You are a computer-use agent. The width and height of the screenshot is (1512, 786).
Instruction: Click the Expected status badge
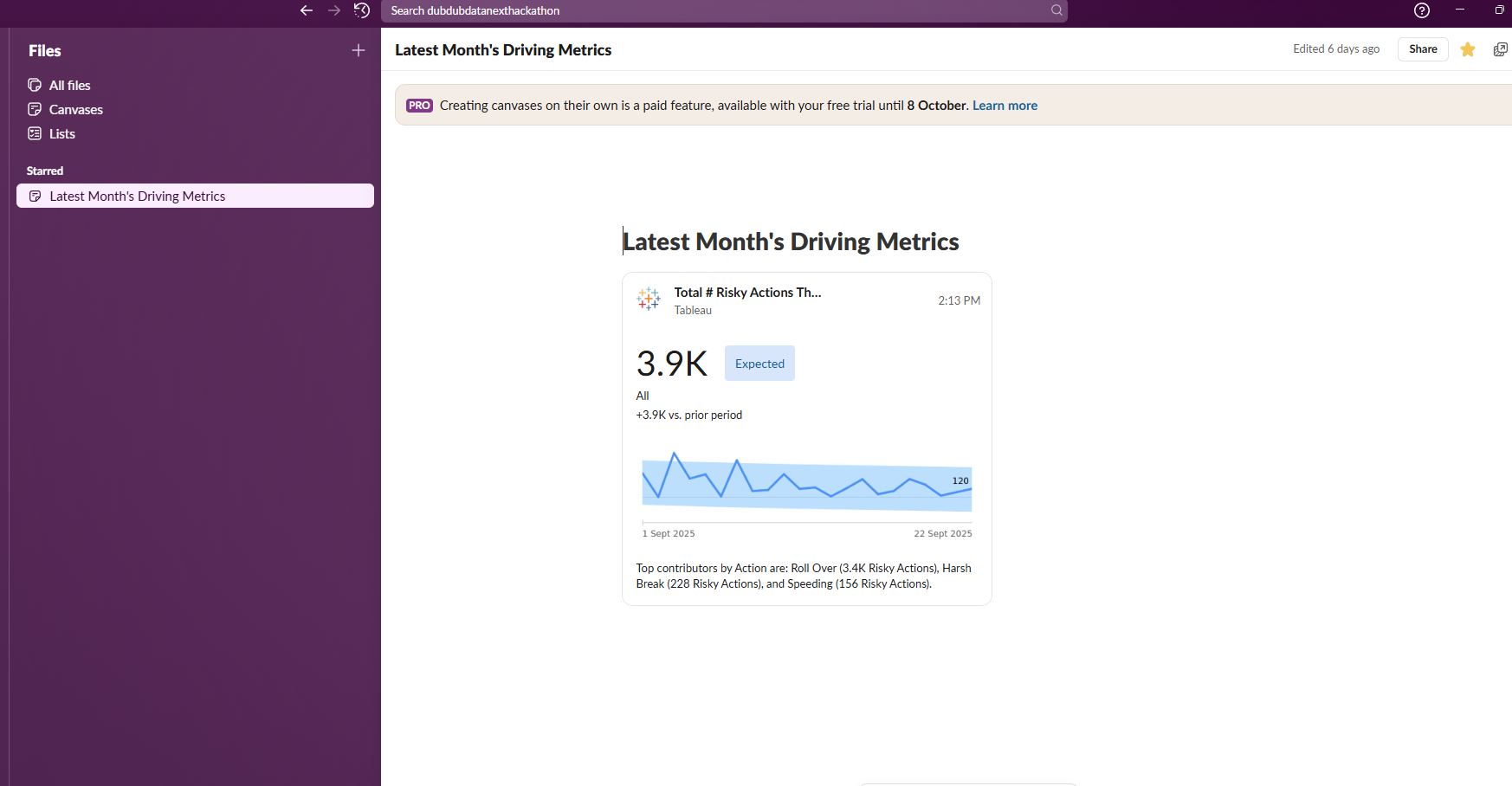coord(759,364)
